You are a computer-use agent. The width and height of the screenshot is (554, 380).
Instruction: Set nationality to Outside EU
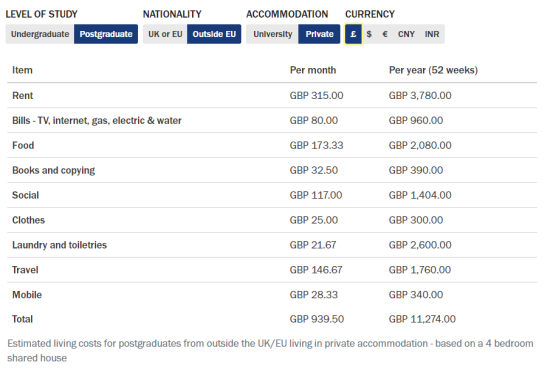(214, 34)
